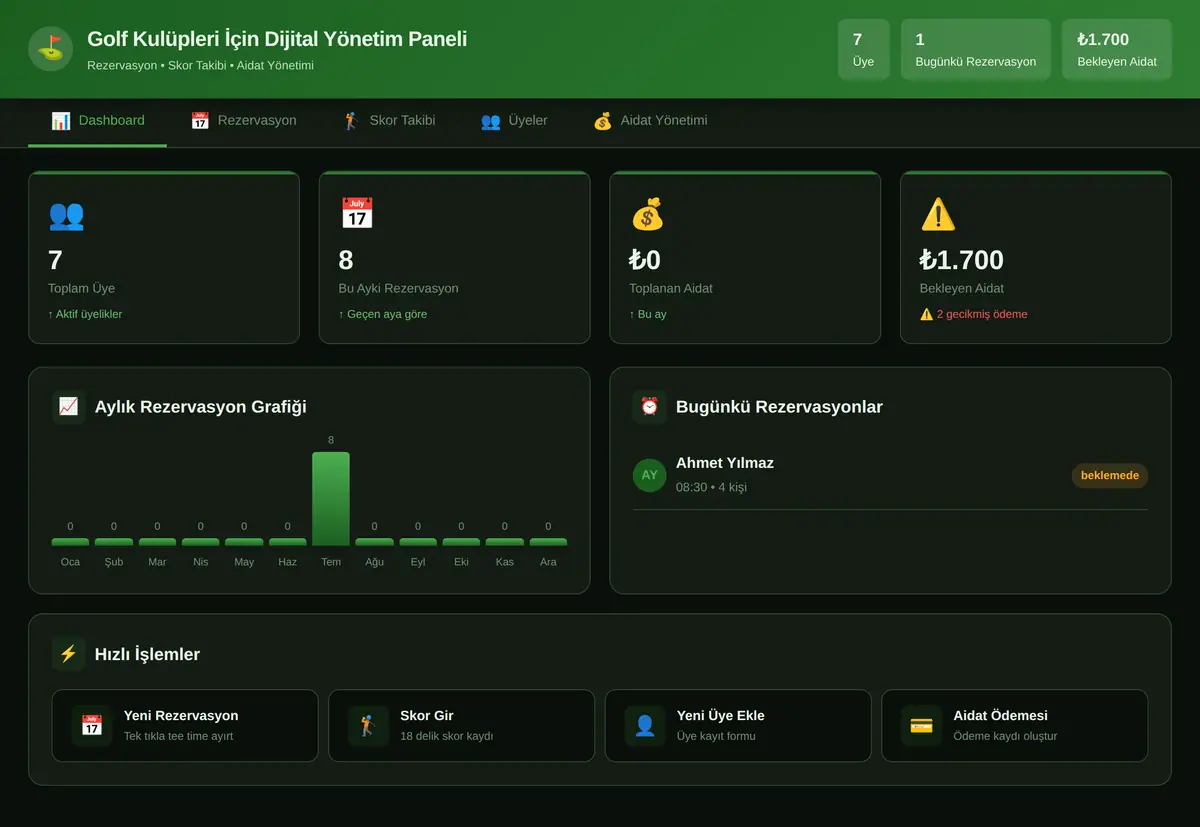Click the lightning icon beside Hızlı İşlemler
1200x827 pixels.
point(68,654)
